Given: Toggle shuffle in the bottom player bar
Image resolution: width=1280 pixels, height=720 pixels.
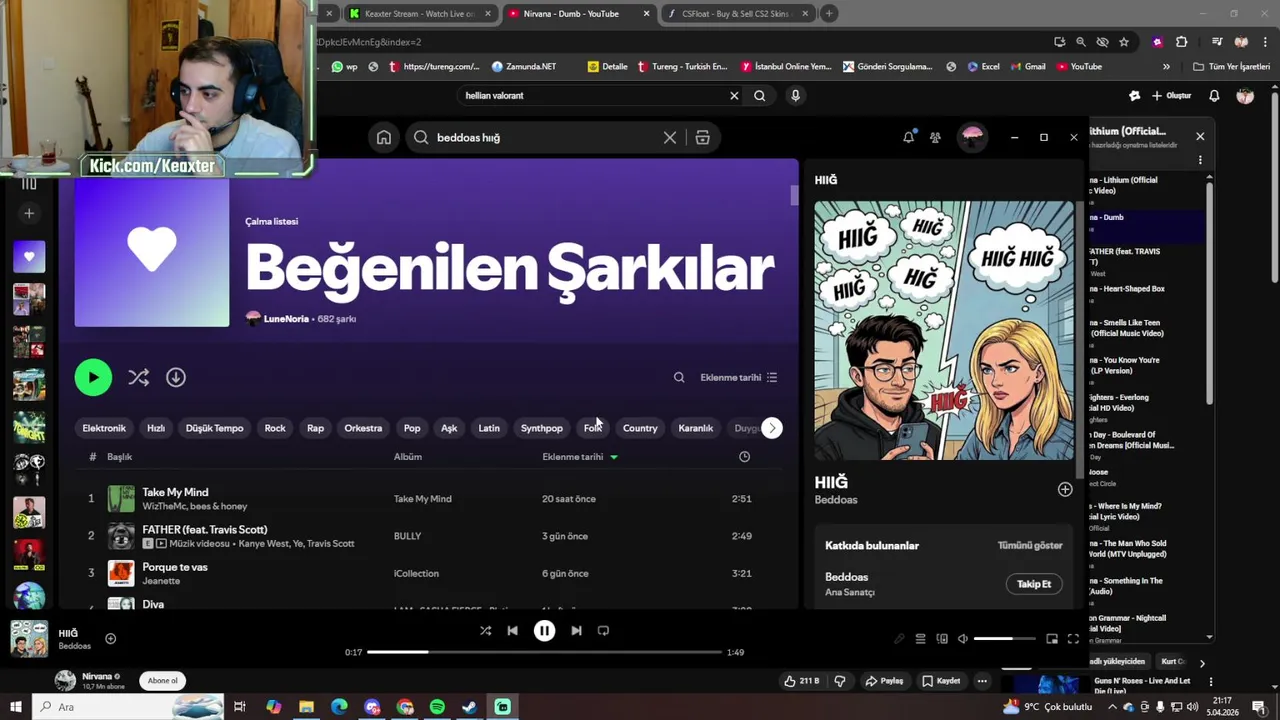Looking at the screenshot, I should pos(485,631).
